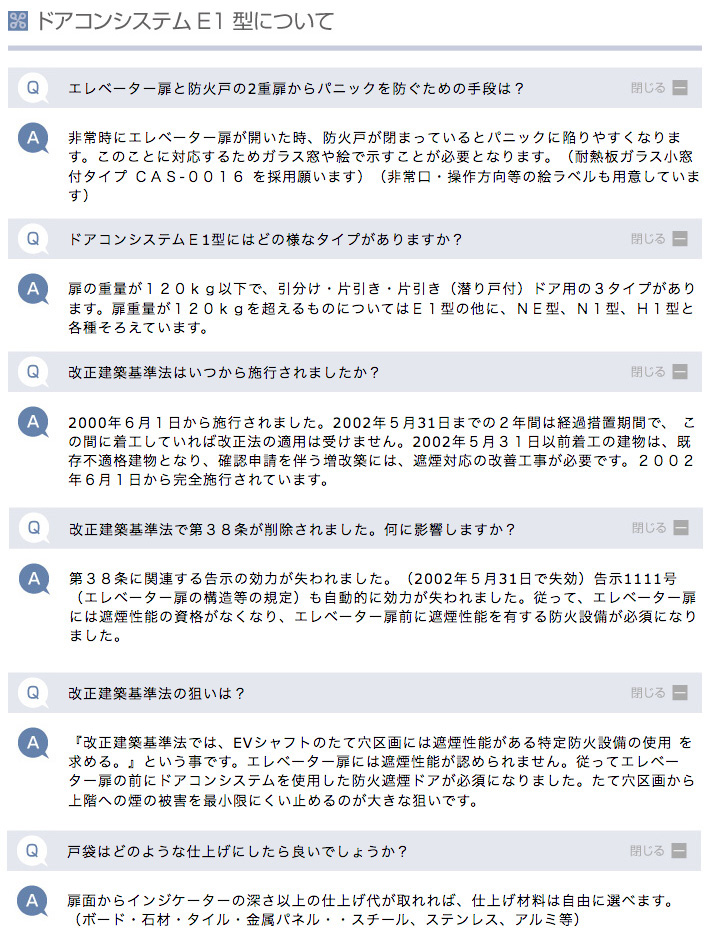This screenshot has height=937, width=711.
Task: Collapse the ドアコンシステムE1型 types answer via minus icon
Action: (680, 239)
